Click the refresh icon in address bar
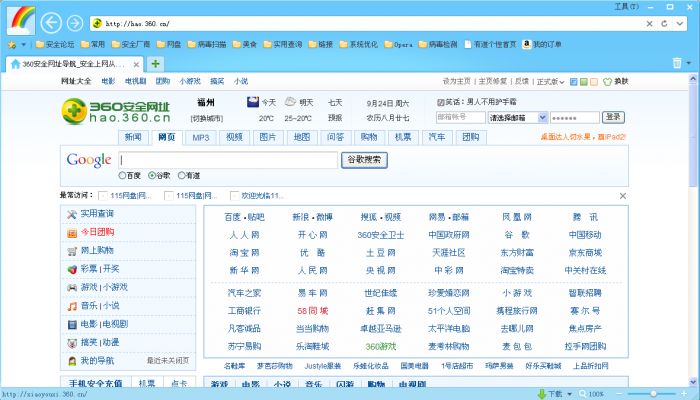This screenshot has height=400, width=700. 664,24
